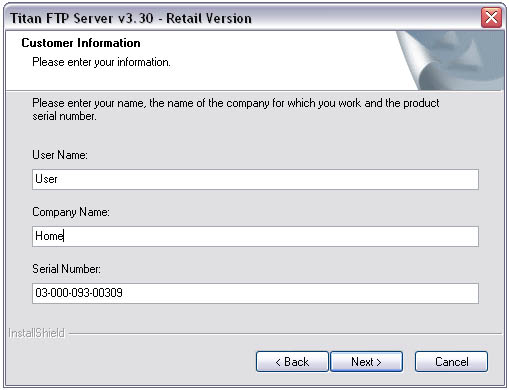The image size is (509, 390).
Task: Click the "User Name:" label
Action: [60, 155]
